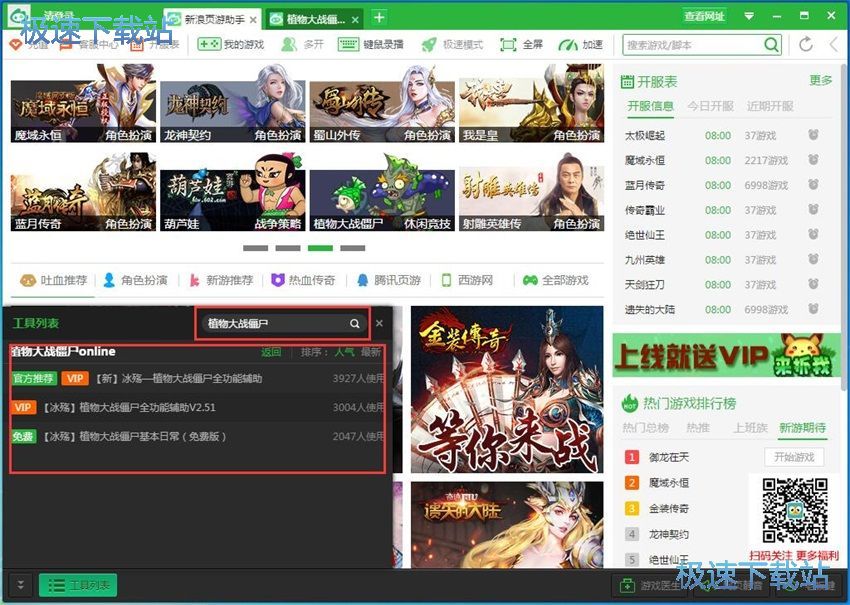The height and width of the screenshot is (605, 850).
Task: Open new tab with plus button
Action: click(379, 18)
